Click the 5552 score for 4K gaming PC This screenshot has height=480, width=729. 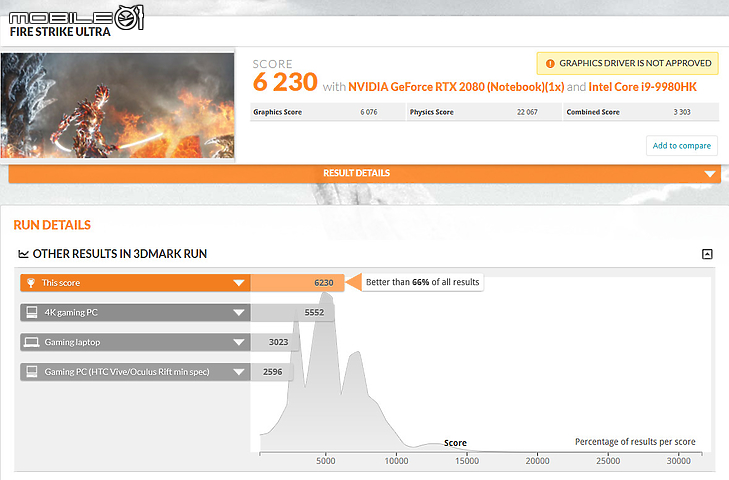pyautogui.click(x=314, y=313)
